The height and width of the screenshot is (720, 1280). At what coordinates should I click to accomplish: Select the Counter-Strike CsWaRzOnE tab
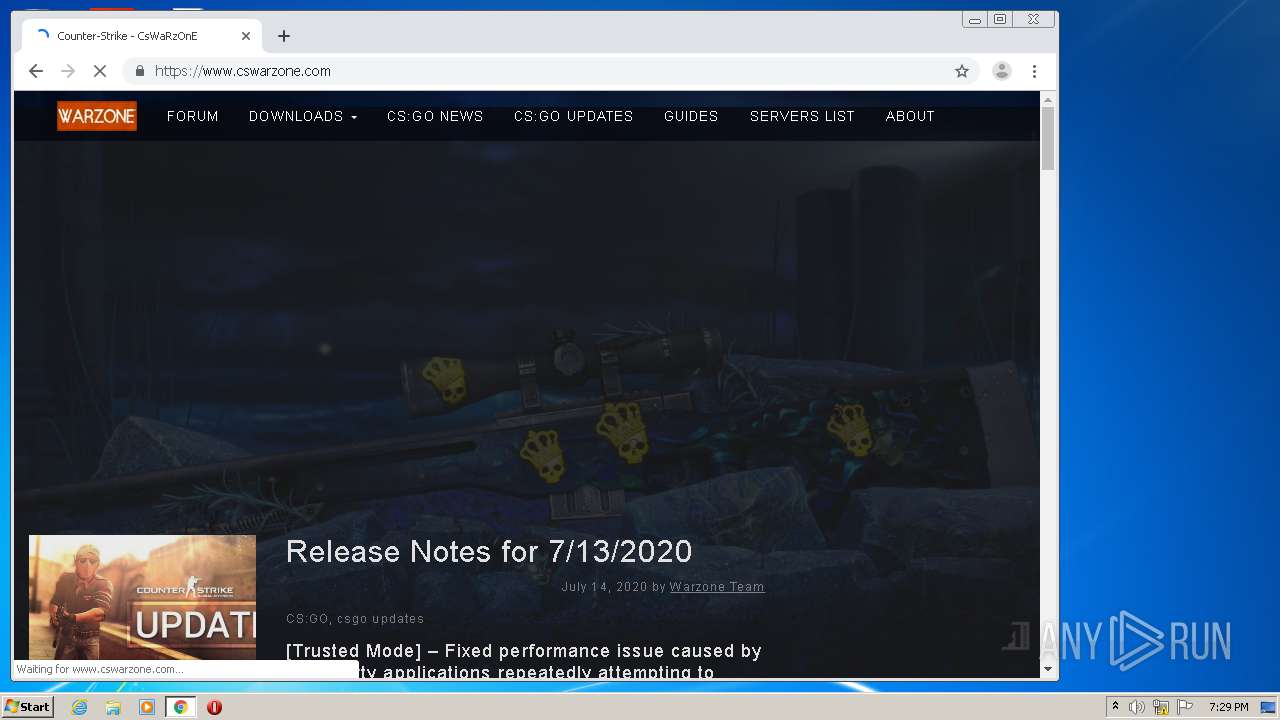140,36
